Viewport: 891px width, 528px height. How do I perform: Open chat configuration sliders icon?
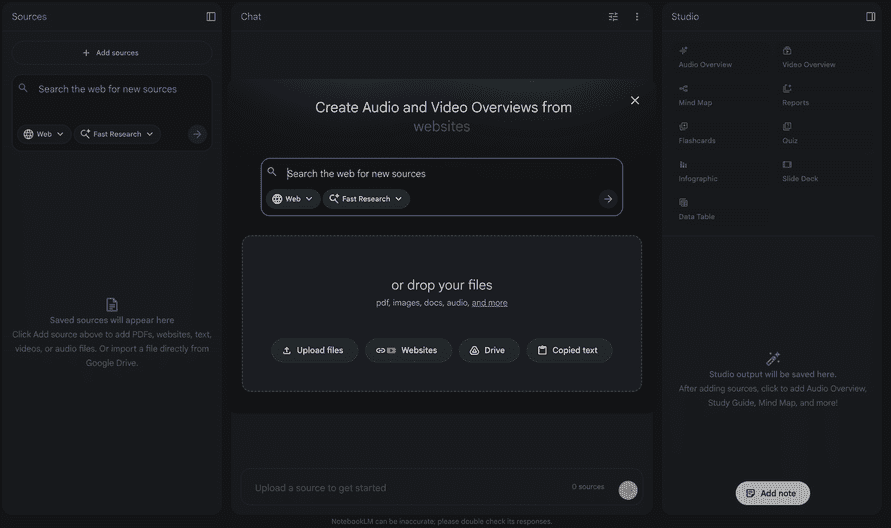[x=613, y=16]
